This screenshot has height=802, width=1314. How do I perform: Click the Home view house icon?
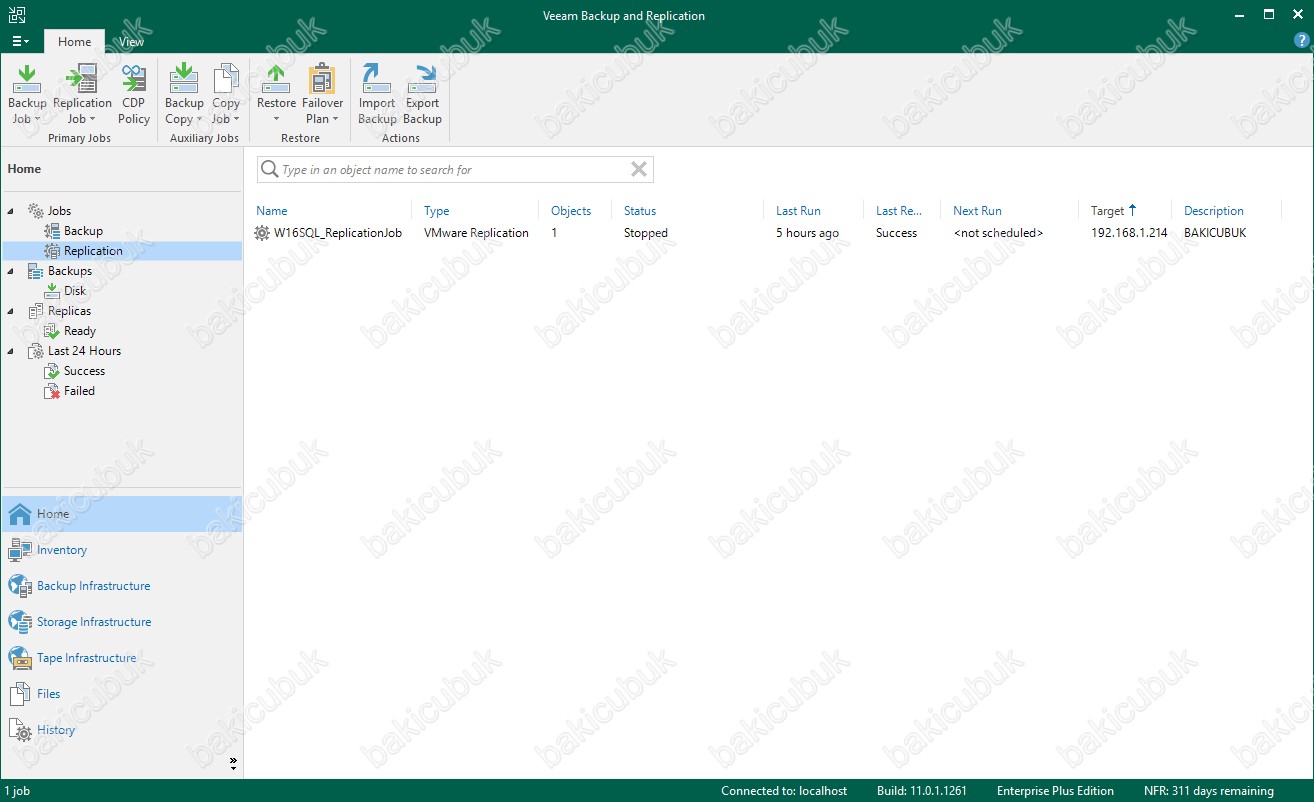click(20, 514)
